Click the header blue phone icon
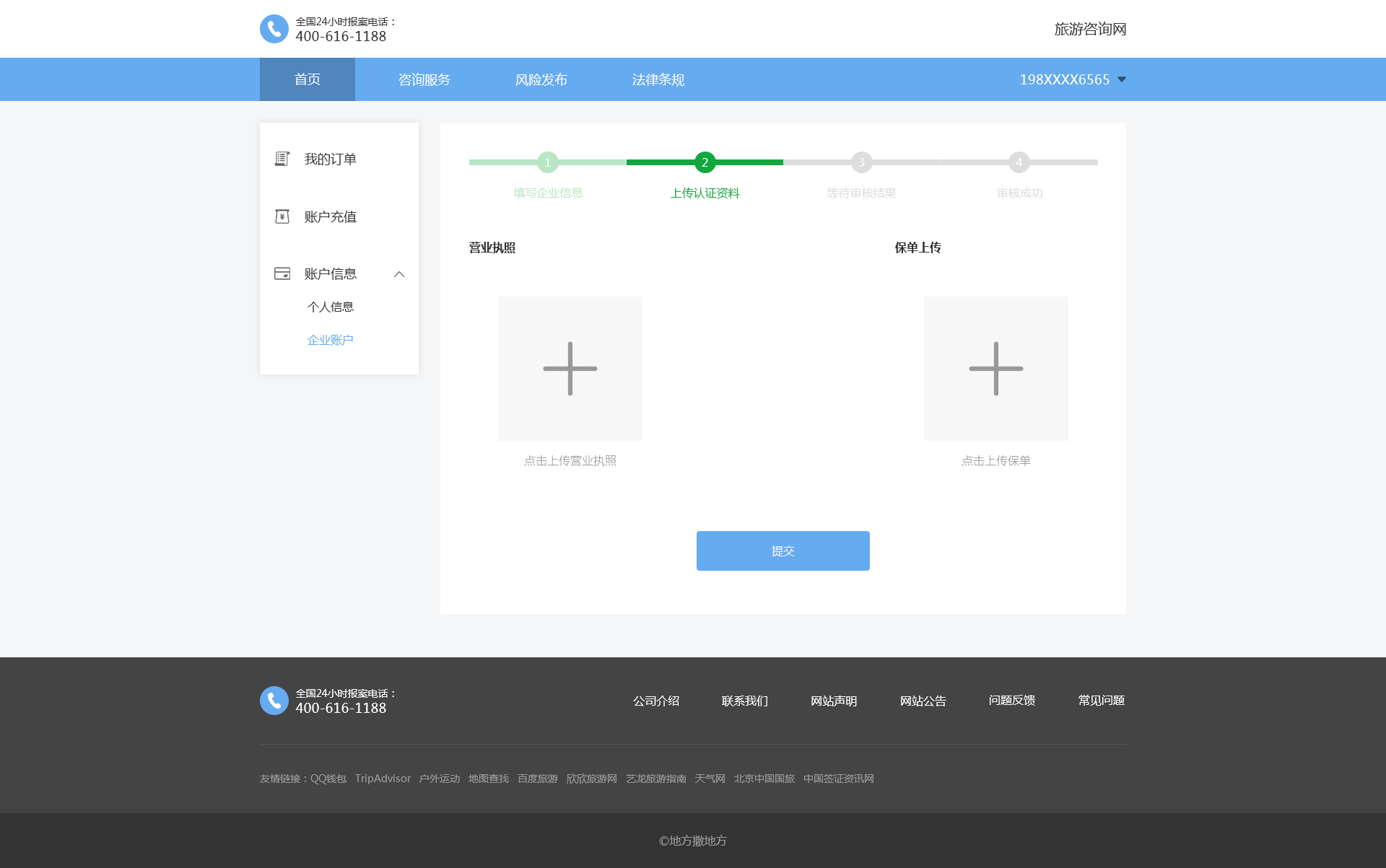The image size is (1386, 868). click(274, 29)
